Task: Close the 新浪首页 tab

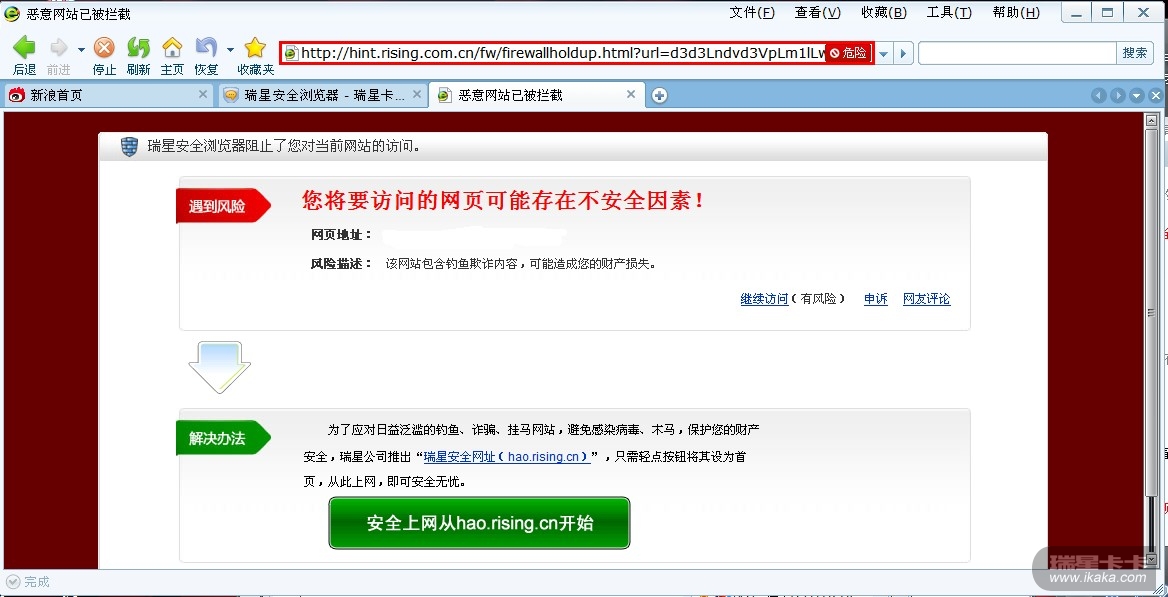Action: pyautogui.click(x=203, y=95)
